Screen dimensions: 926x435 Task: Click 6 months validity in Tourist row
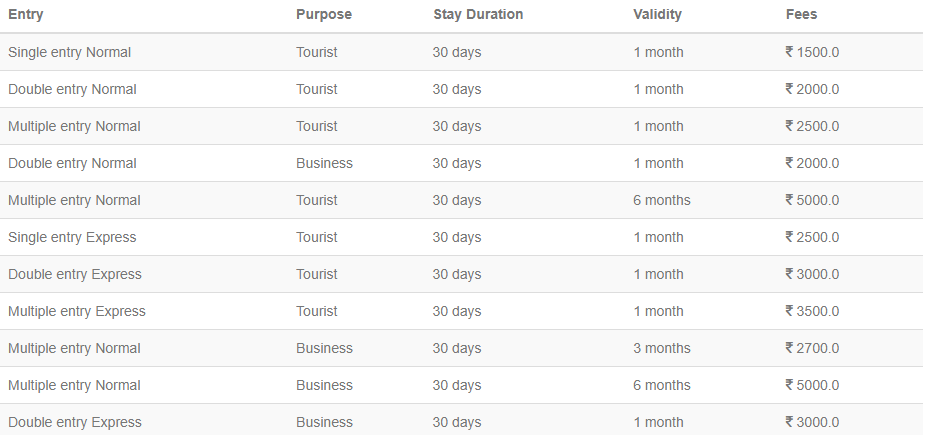[661, 200]
